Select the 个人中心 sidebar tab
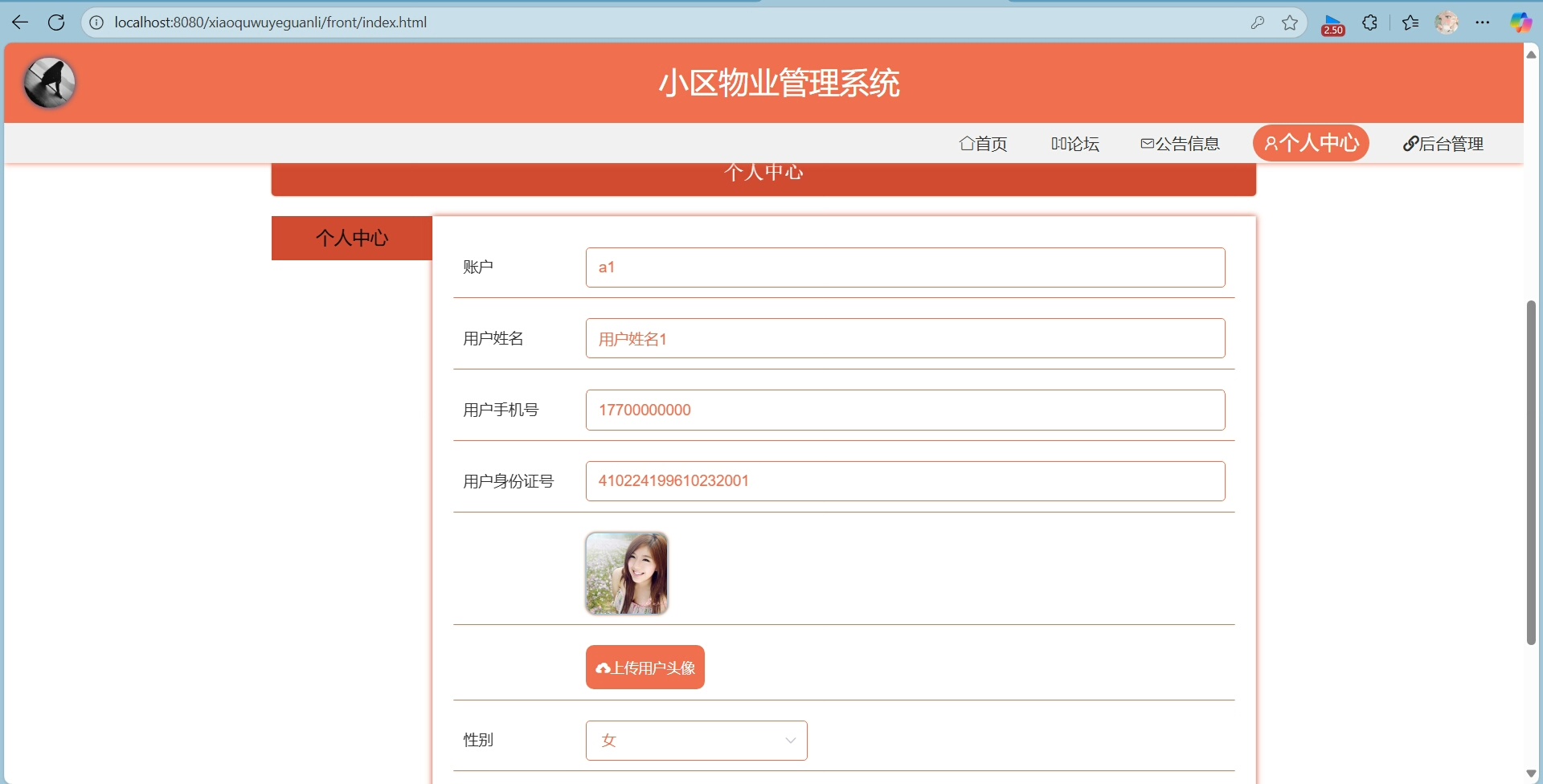 [x=352, y=238]
